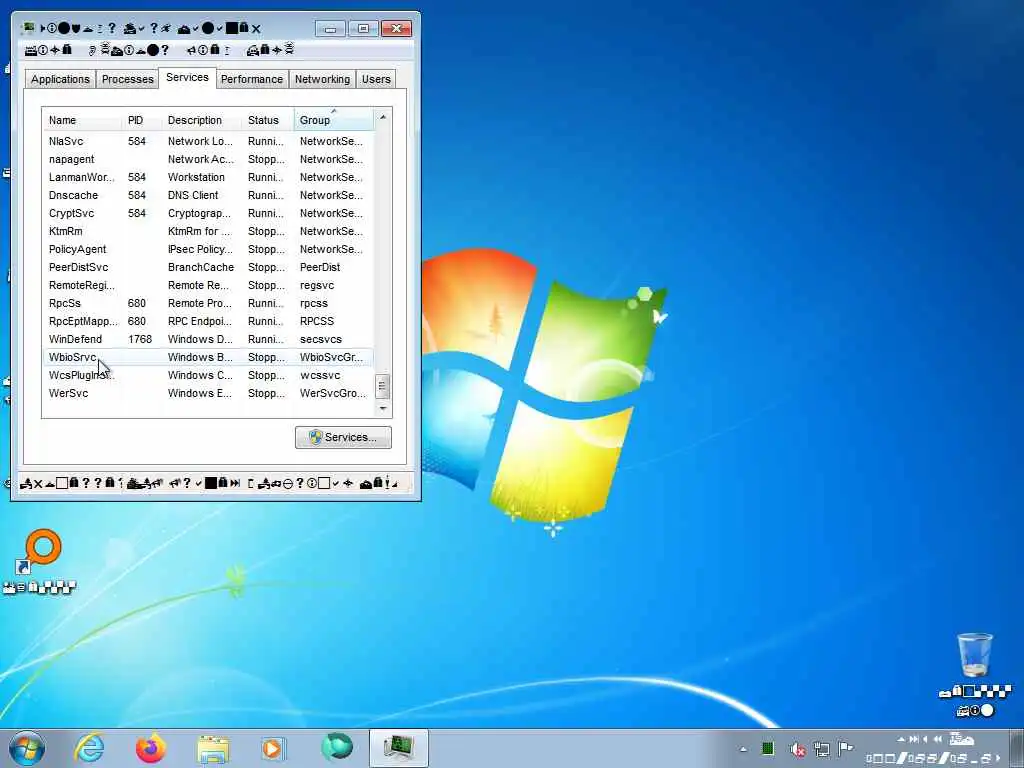Select the KtmRm service row
Viewport: 1024px width, 768px height.
point(208,231)
